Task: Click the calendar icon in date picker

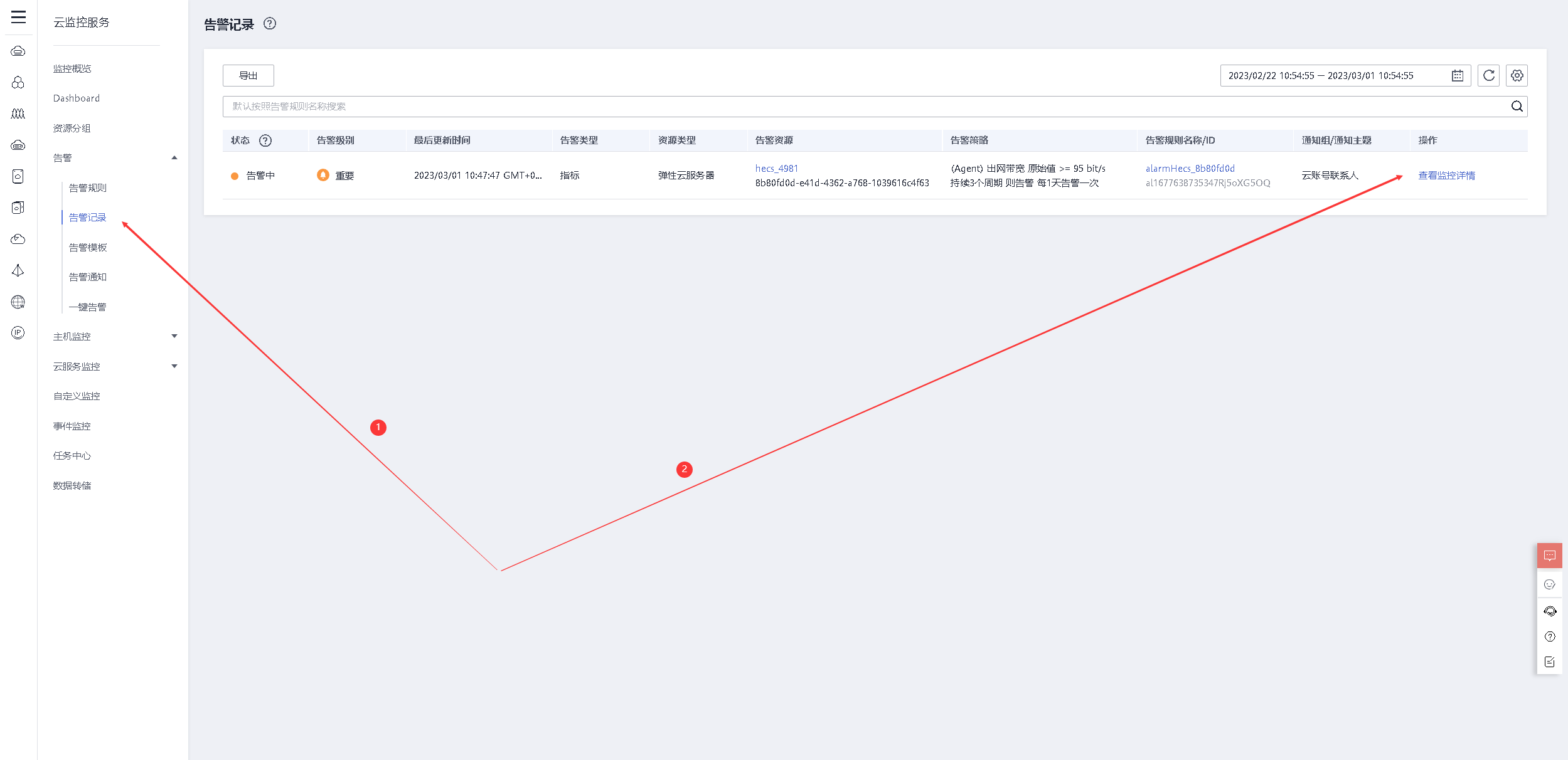Action: 1457,76
